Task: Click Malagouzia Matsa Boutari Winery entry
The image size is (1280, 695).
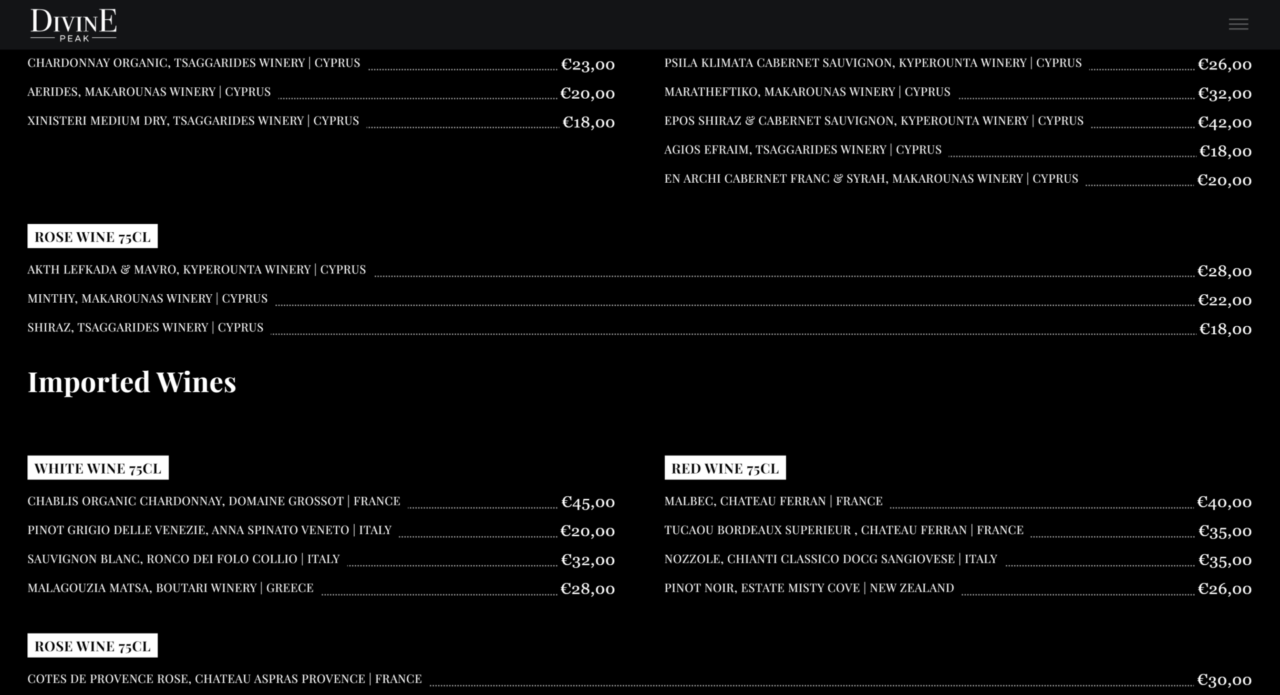Action: tap(171, 589)
